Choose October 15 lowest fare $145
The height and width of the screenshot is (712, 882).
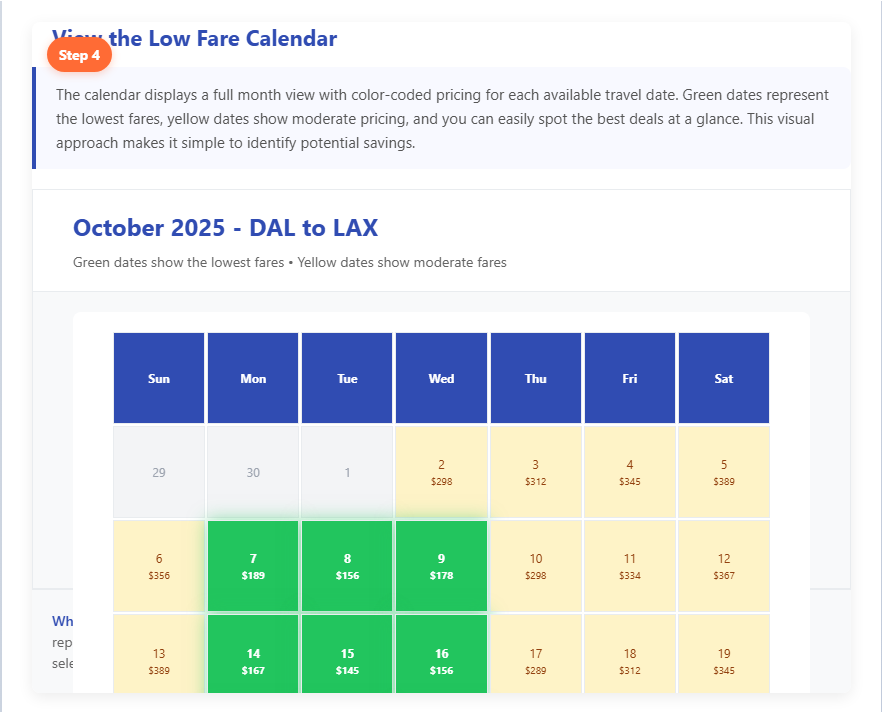(347, 659)
